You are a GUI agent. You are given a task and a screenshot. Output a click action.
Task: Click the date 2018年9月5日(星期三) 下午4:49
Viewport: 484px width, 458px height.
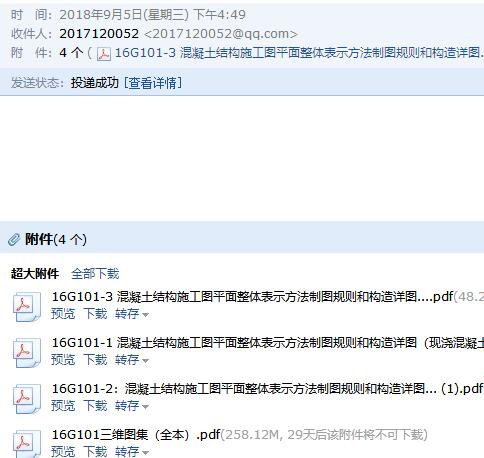(152, 15)
